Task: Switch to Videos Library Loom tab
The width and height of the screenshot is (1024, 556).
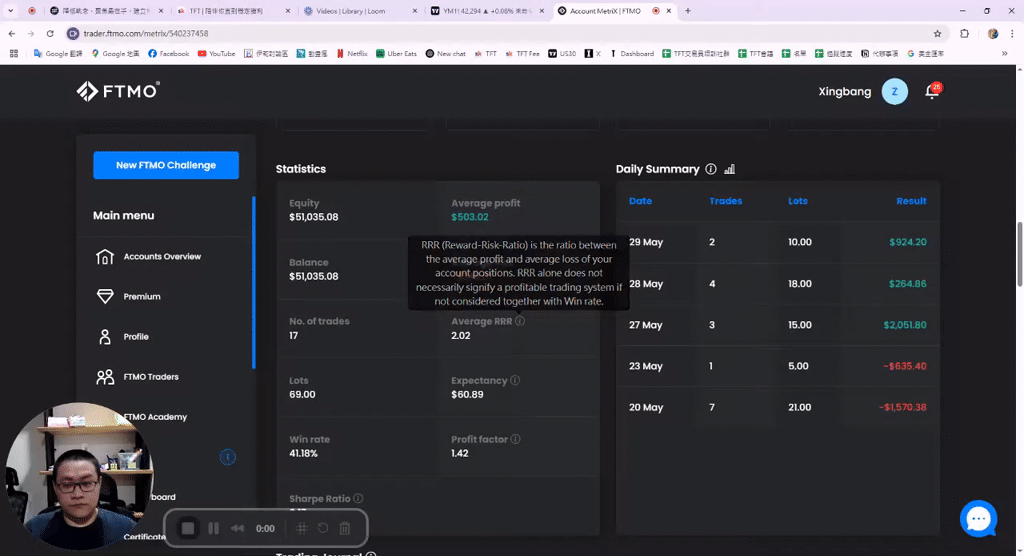Action: point(359,11)
